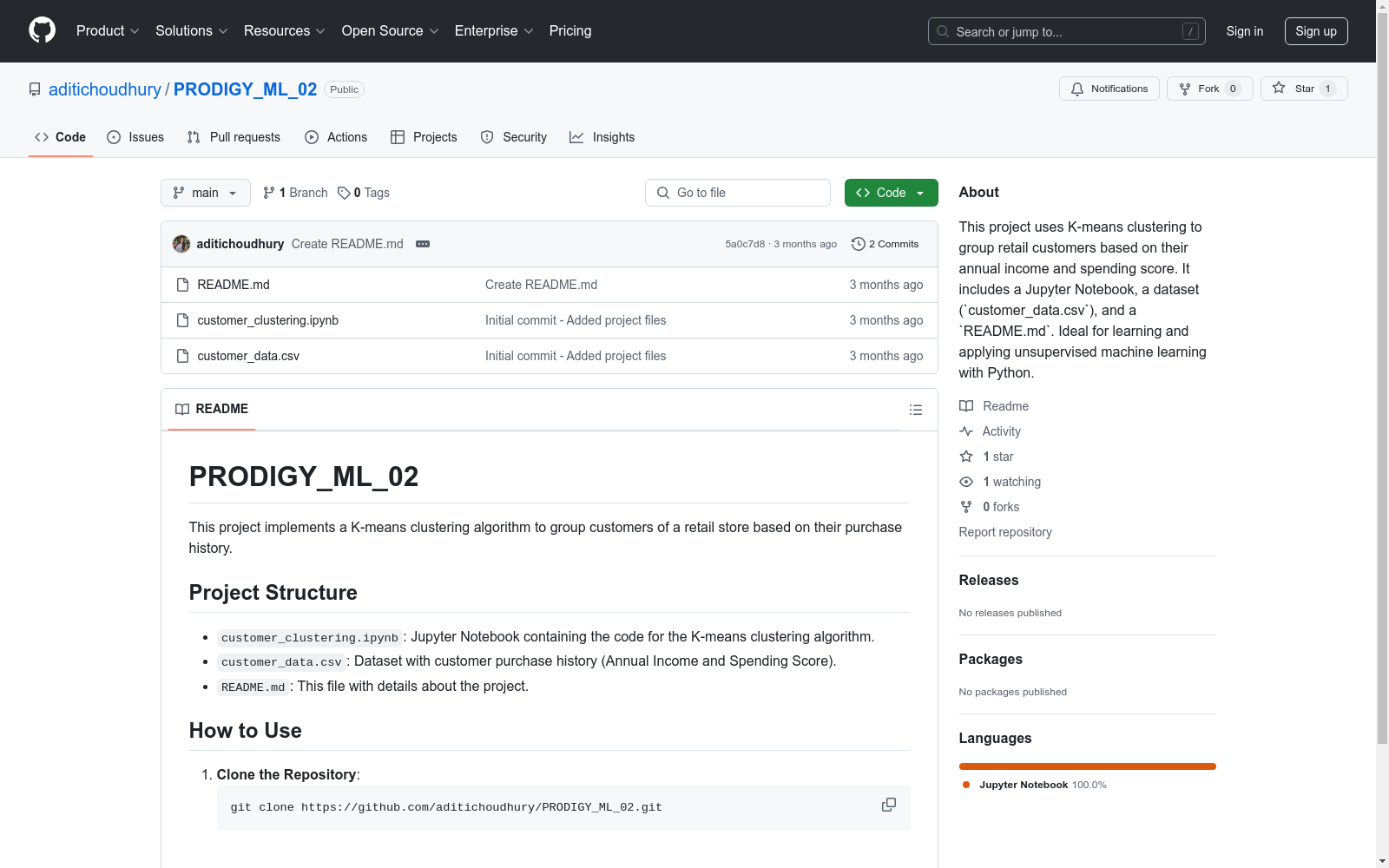Open the main branch dropdown

click(x=206, y=193)
